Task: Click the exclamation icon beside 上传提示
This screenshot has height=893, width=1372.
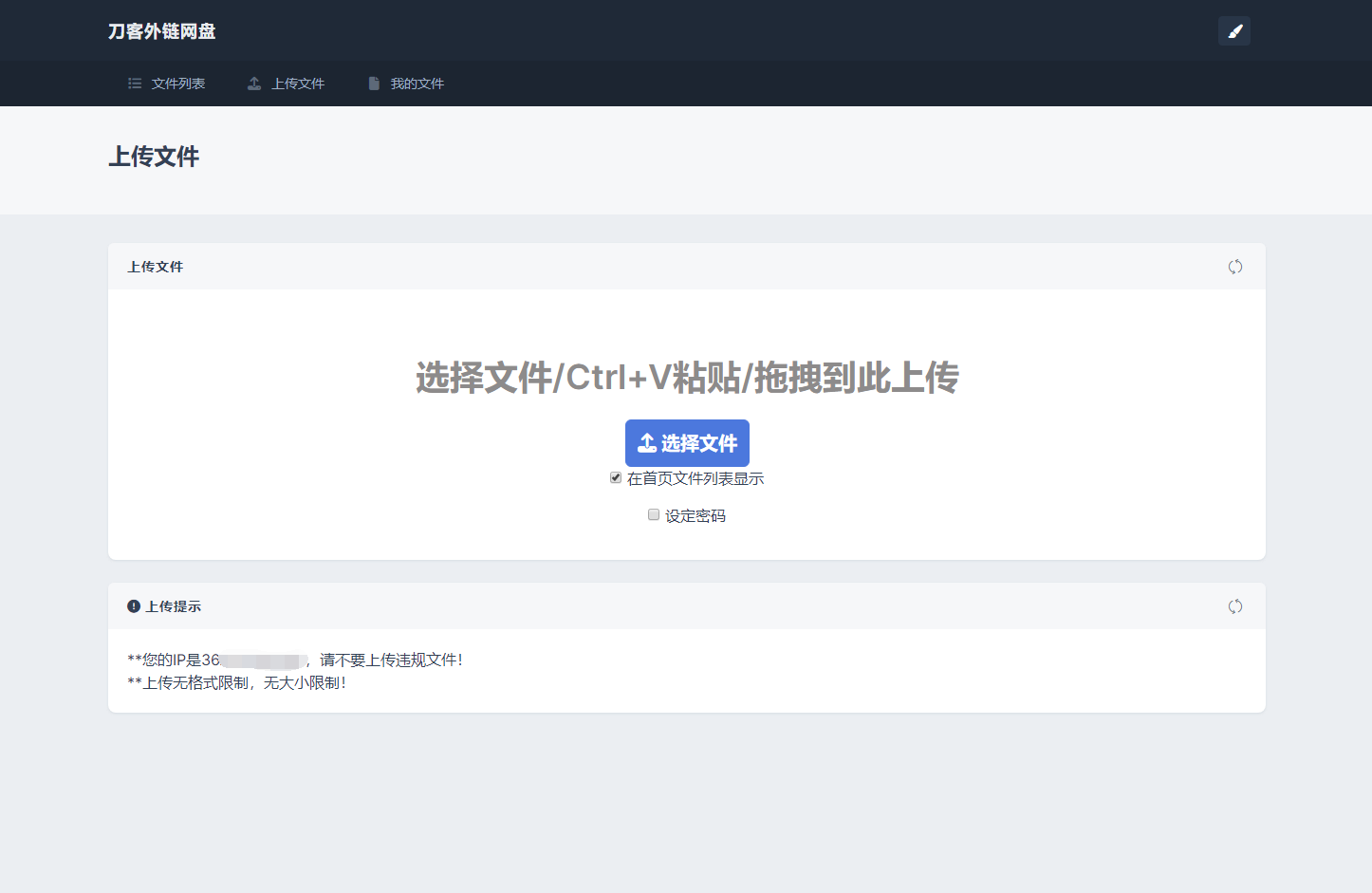Action: pos(133,605)
